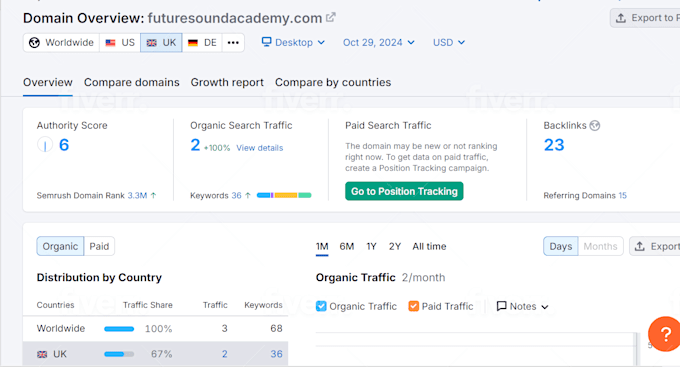Switch to Paid distribution toggle
680x367 pixels.
click(x=99, y=246)
